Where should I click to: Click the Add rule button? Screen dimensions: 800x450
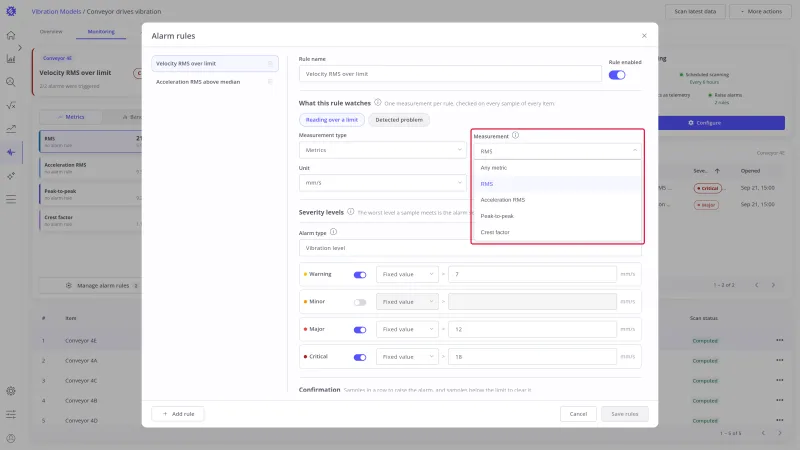178,414
